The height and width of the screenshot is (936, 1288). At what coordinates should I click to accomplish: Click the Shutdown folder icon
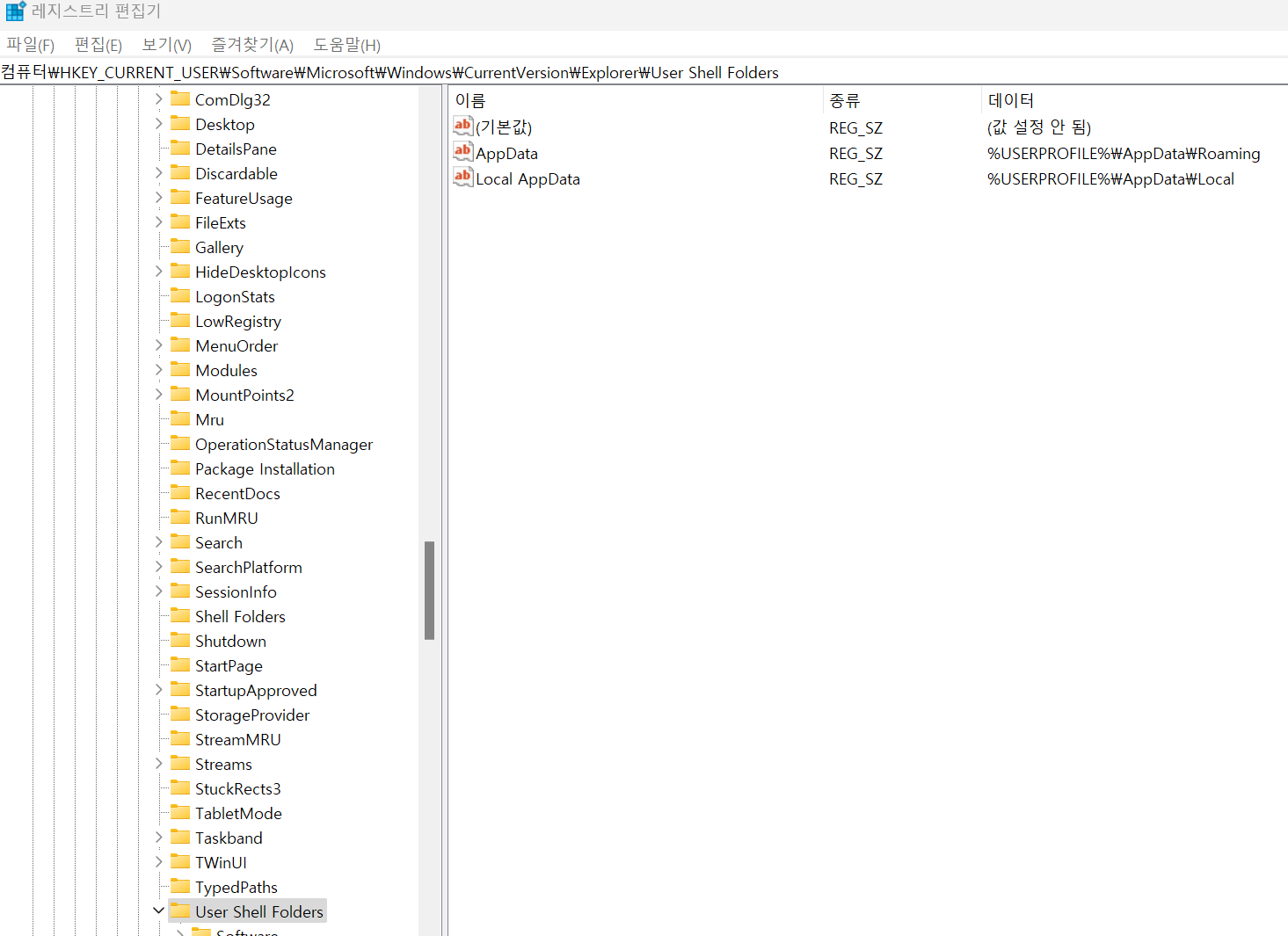point(180,640)
